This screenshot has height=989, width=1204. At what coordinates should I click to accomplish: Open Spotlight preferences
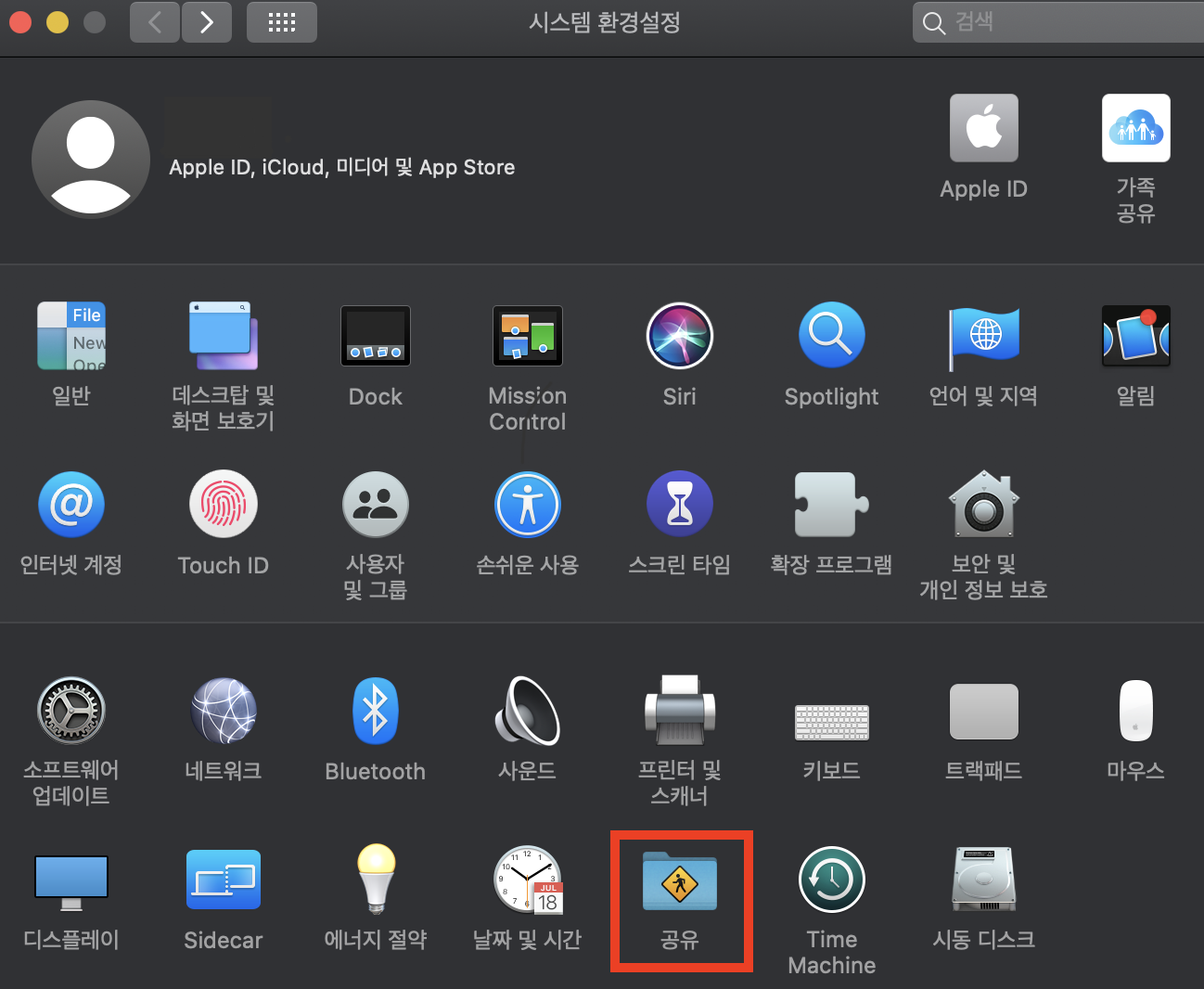pyautogui.click(x=832, y=336)
